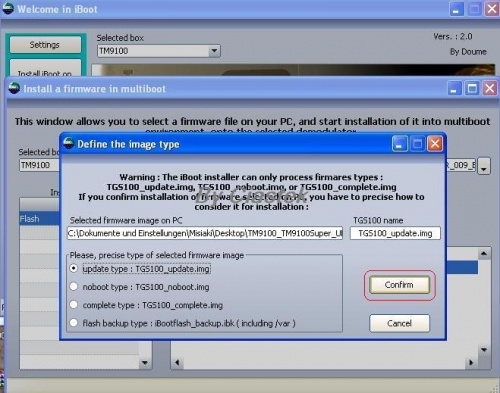Select complete type TGS100_complete.img option
This screenshot has height=393, width=500.
pos(74,305)
